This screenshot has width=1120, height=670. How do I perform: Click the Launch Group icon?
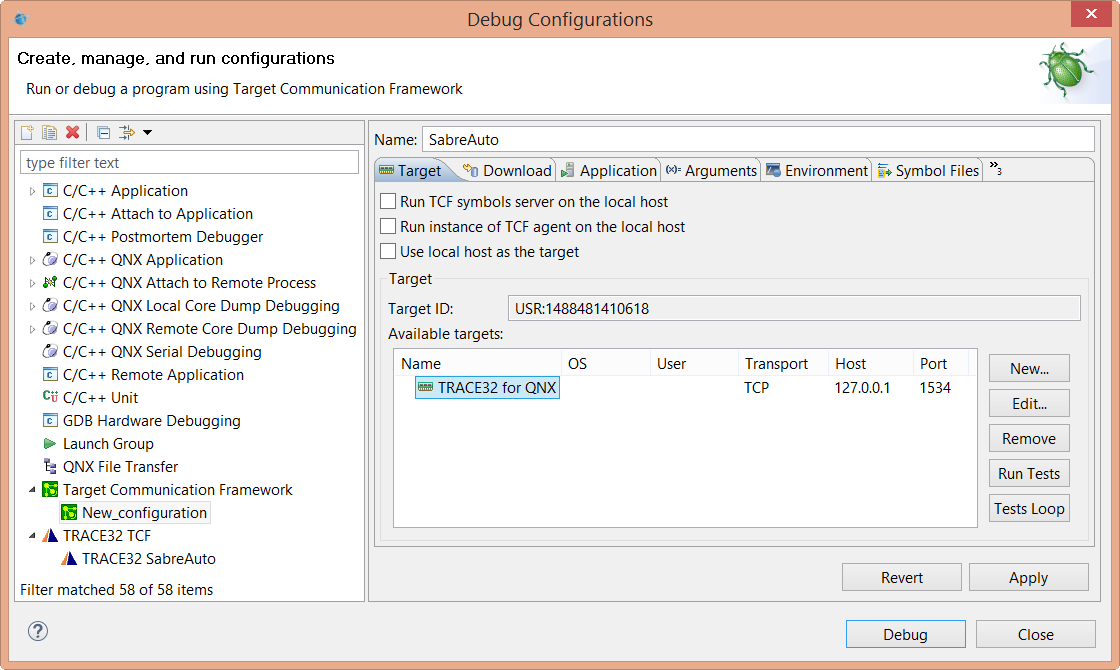click(49, 443)
